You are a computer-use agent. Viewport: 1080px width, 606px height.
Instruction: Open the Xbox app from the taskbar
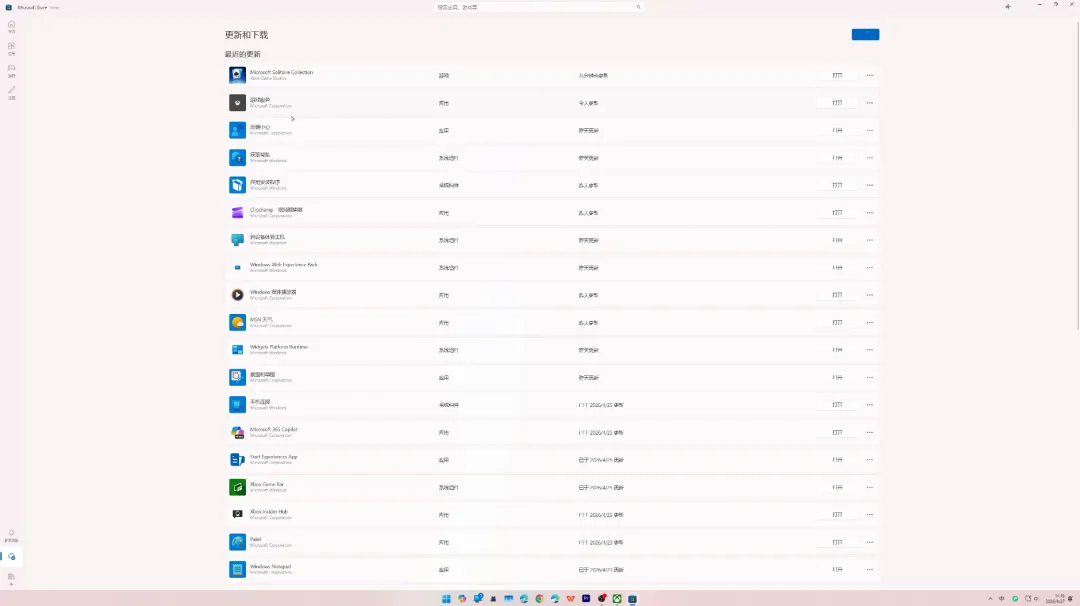pos(617,598)
